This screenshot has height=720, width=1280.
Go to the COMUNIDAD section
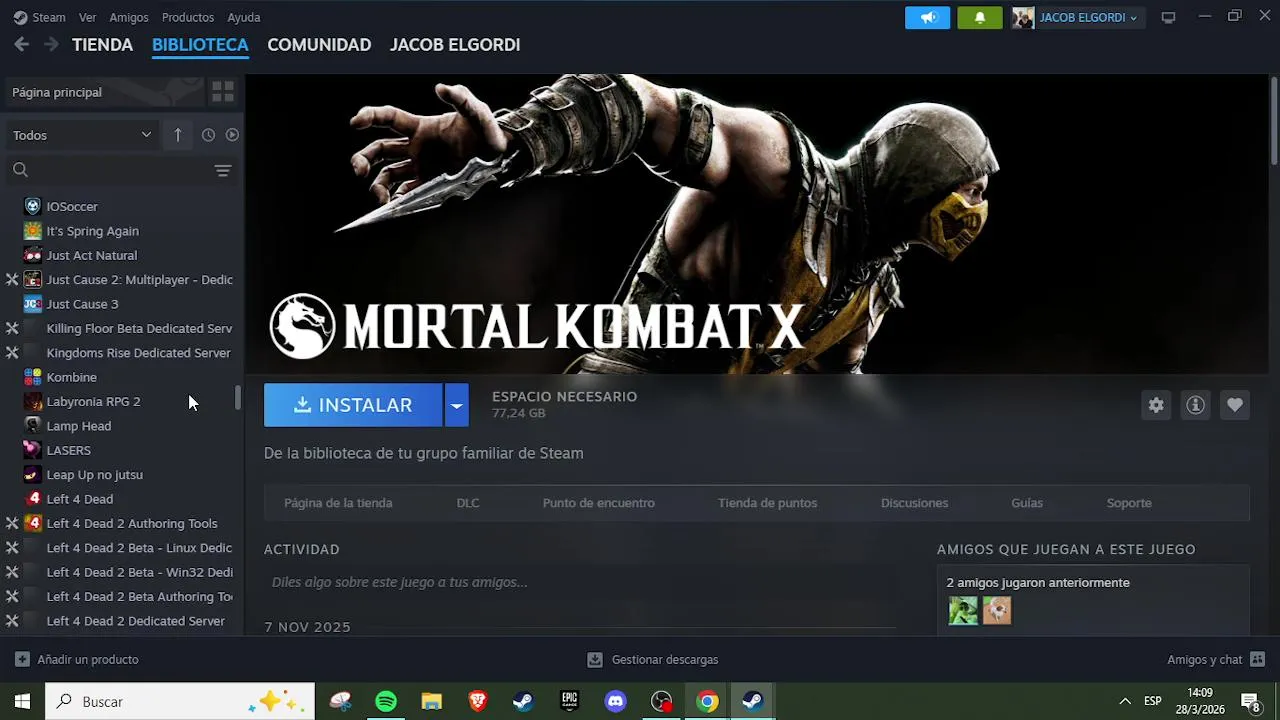coord(319,44)
